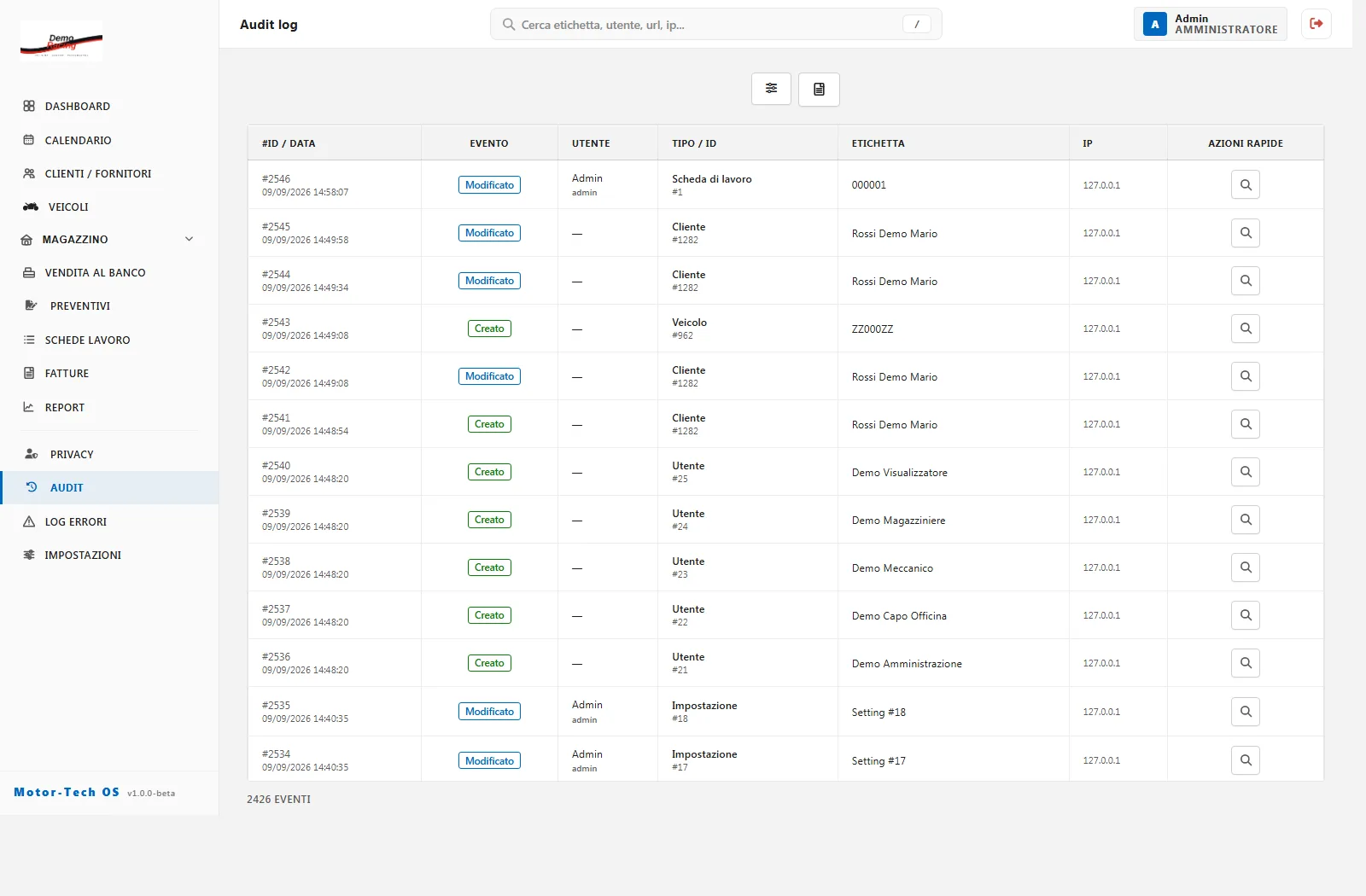Screen dimensions: 1366x896
Task: Open Clienti / Fornitori section
Action: tap(109, 173)
